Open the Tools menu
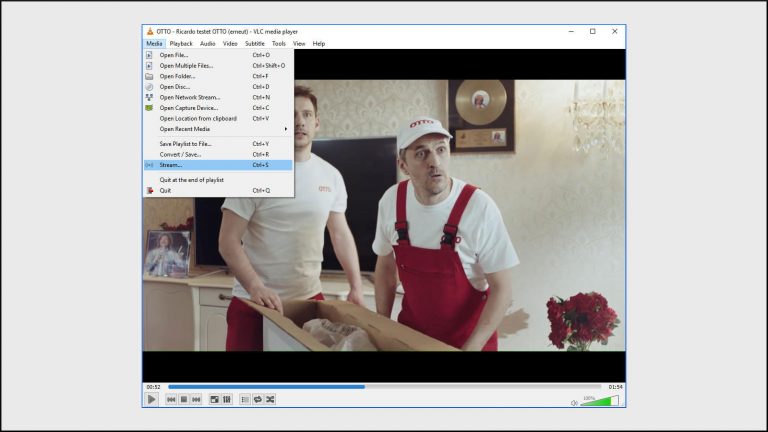The image size is (768, 432). coord(279,44)
